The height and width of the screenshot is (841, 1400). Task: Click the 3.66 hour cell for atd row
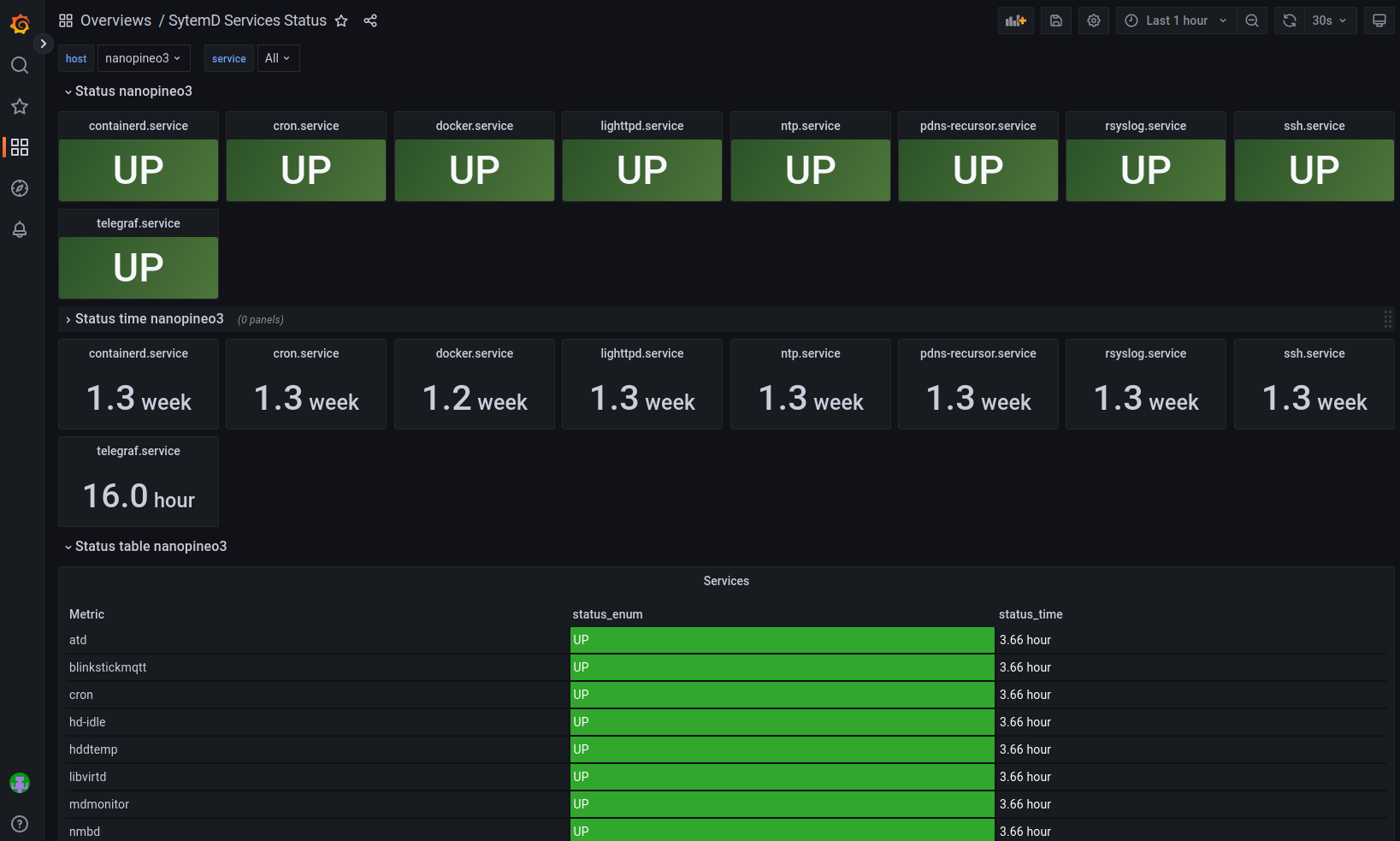(1191, 640)
